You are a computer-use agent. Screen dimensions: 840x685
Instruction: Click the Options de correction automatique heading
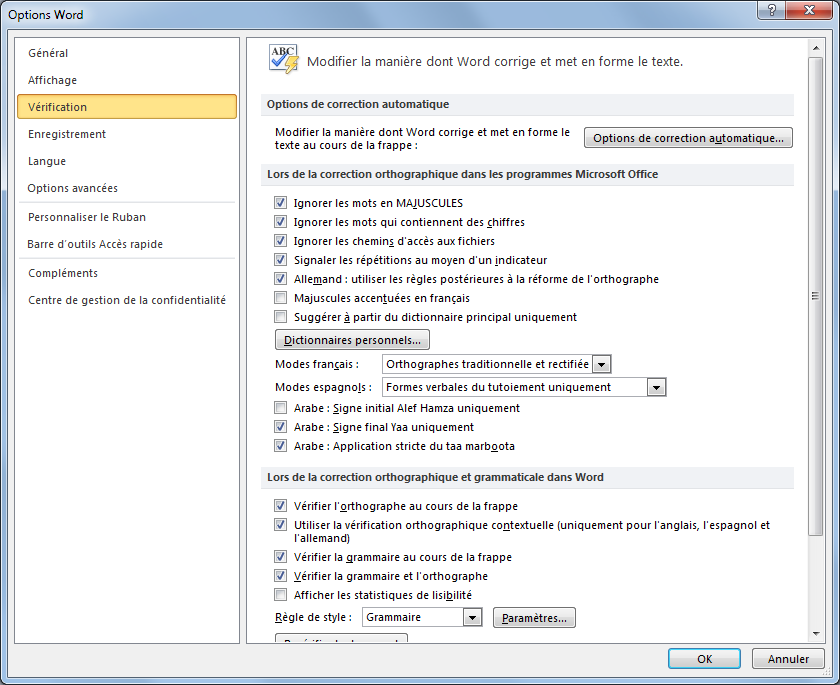[x=358, y=104]
